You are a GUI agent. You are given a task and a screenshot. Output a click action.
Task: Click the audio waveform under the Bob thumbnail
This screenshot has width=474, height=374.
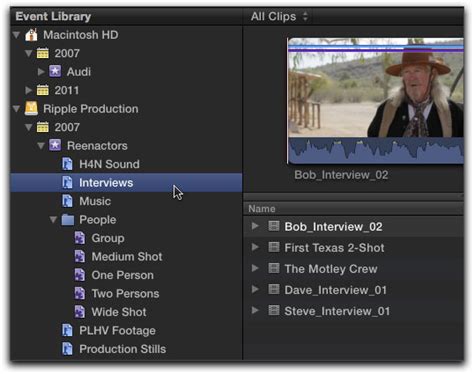click(376, 150)
